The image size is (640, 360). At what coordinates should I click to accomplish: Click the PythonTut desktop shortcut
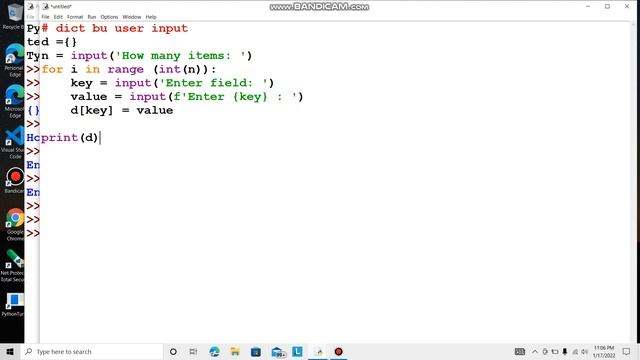point(13,304)
